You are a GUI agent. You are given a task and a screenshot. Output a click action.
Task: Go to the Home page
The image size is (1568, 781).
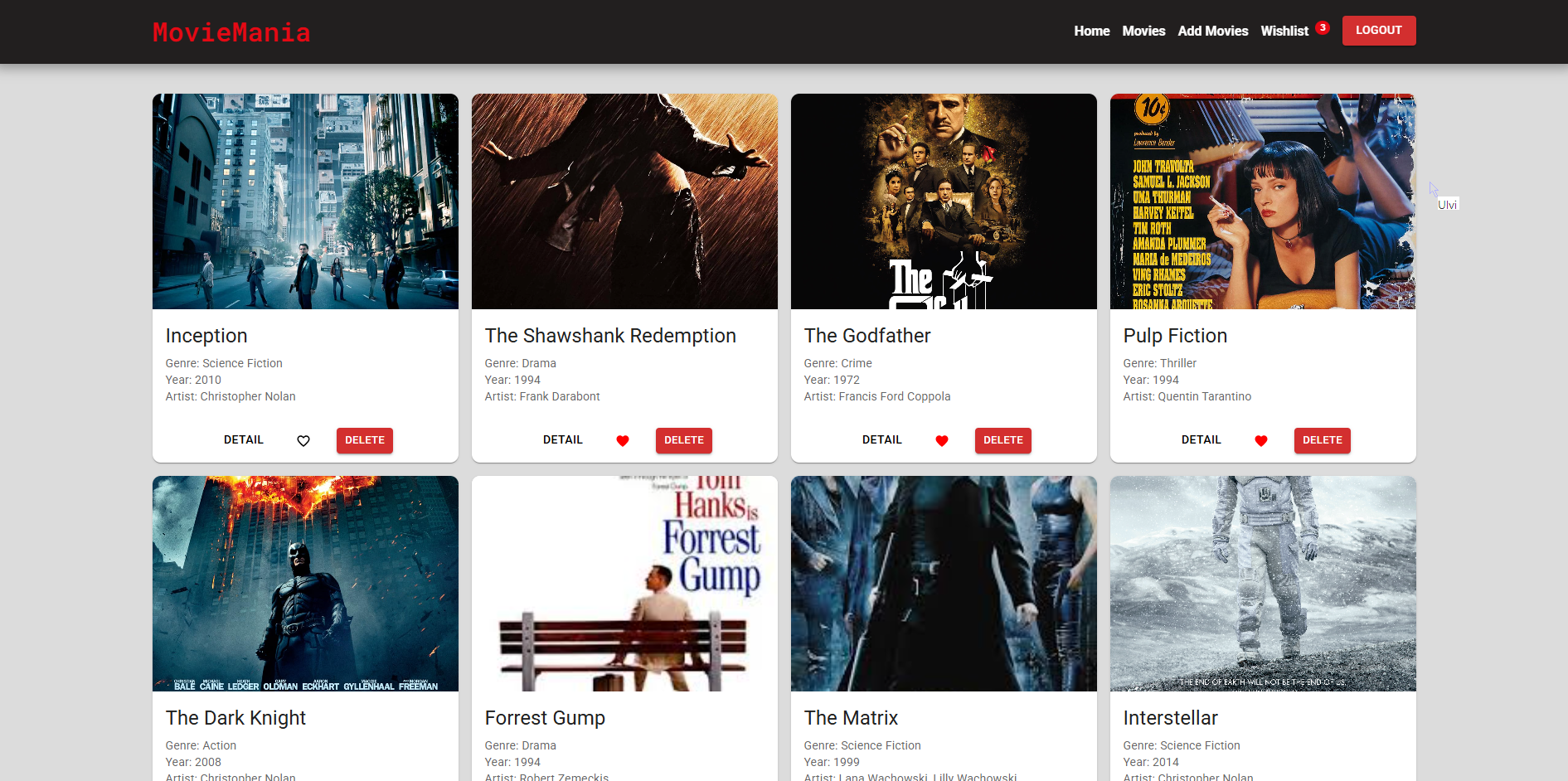[1091, 31]
